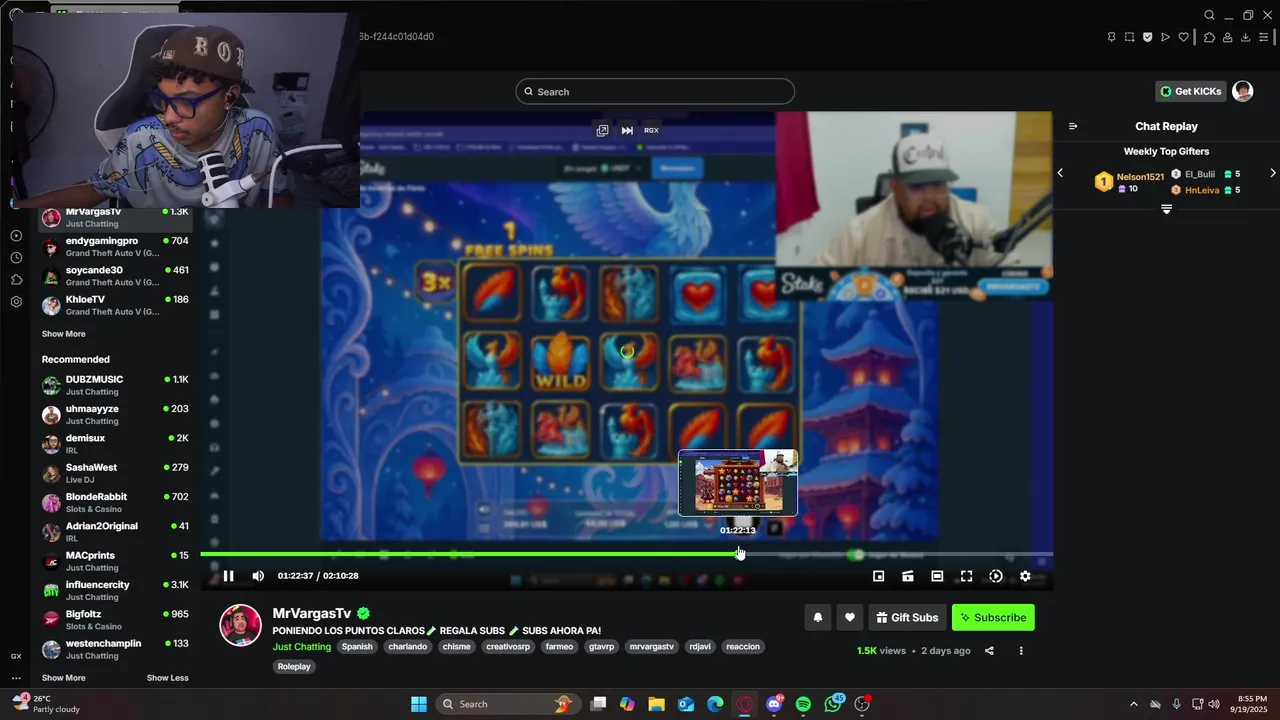Pause the video playback
This screenshot has height=720, width=1280.
228,576
